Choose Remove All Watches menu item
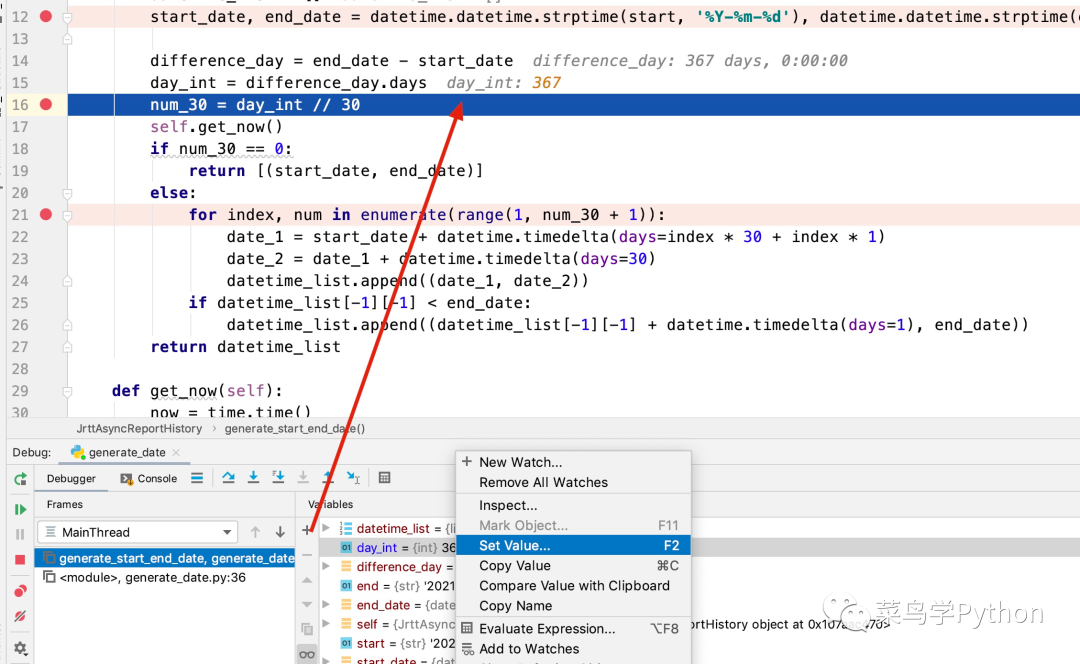The image size is (1080, 664). [573, 482]
